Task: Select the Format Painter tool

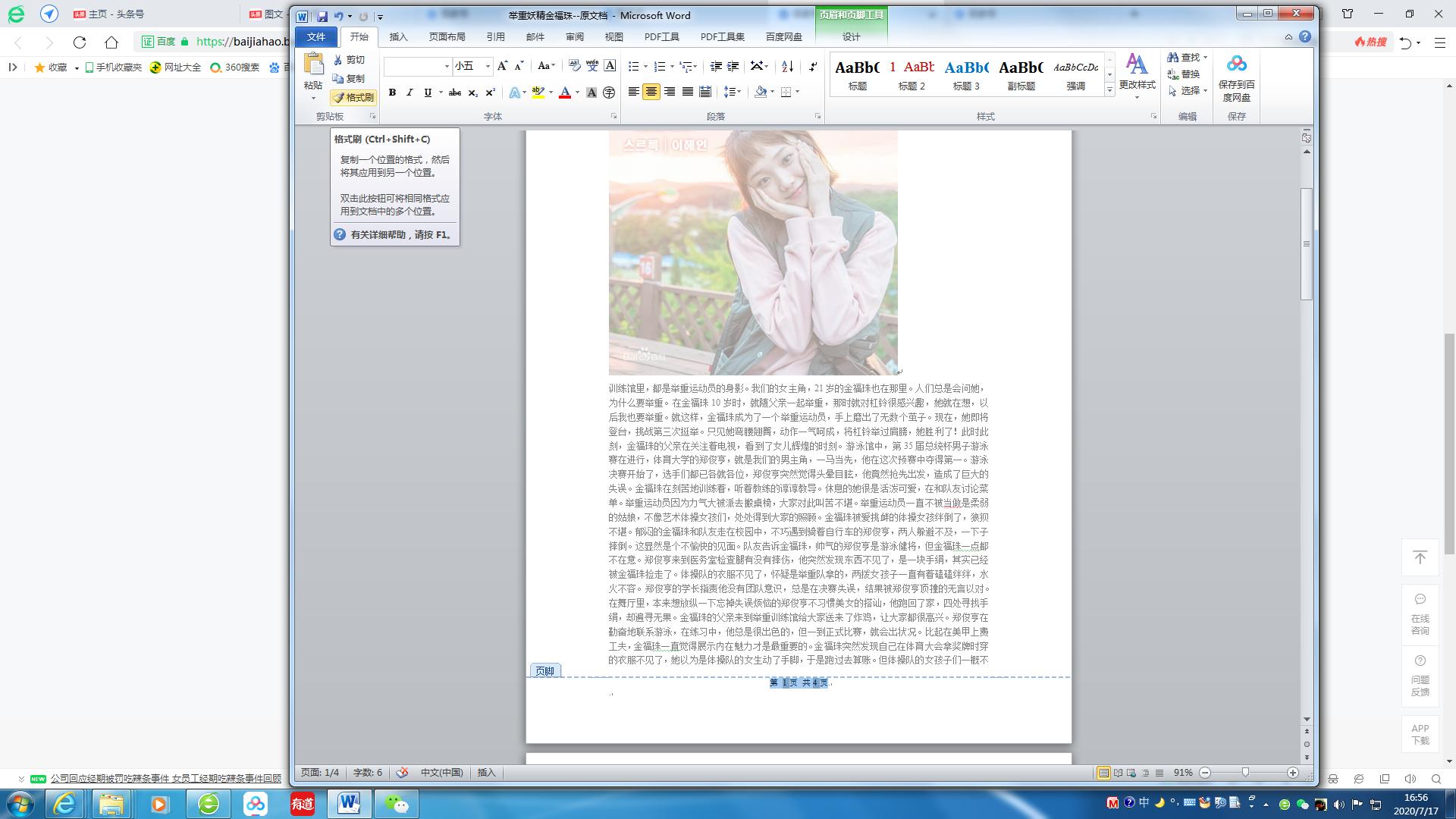Action: tap(353, 97)
